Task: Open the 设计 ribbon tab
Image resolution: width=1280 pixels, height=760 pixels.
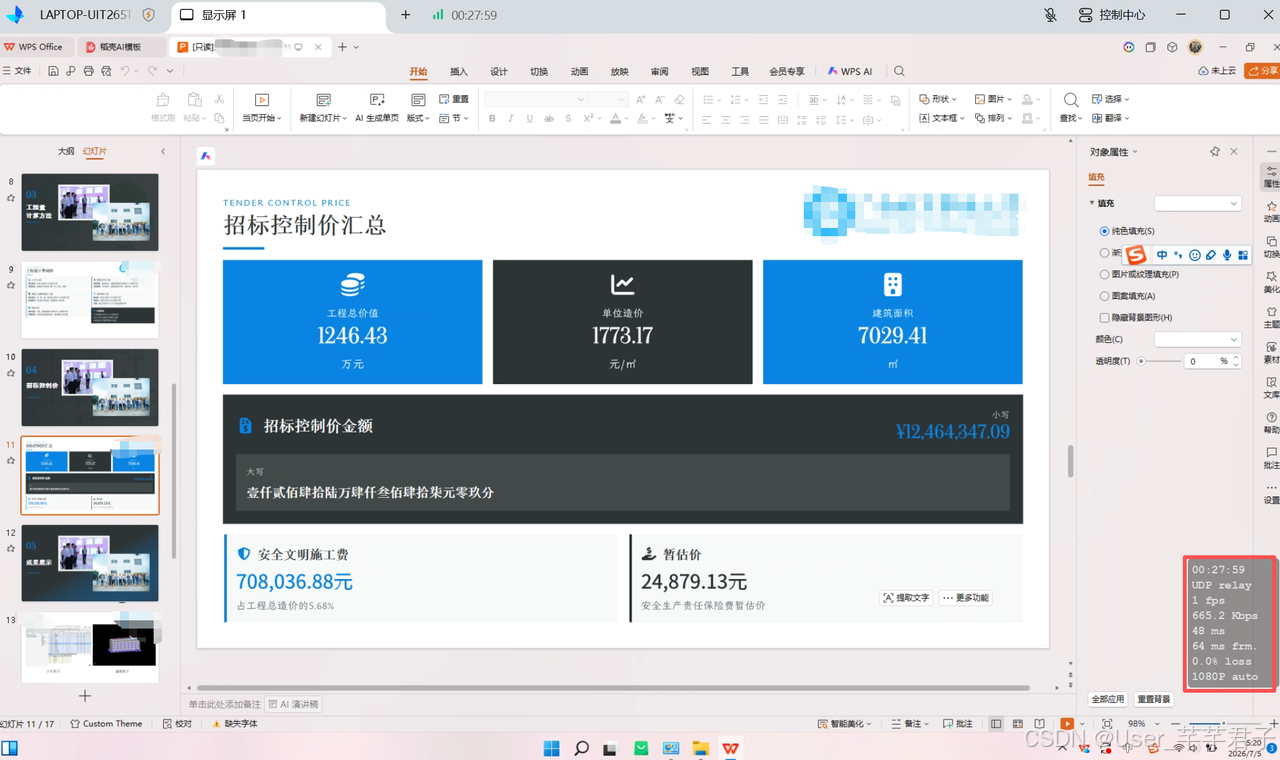Action: tap(499, 71)
